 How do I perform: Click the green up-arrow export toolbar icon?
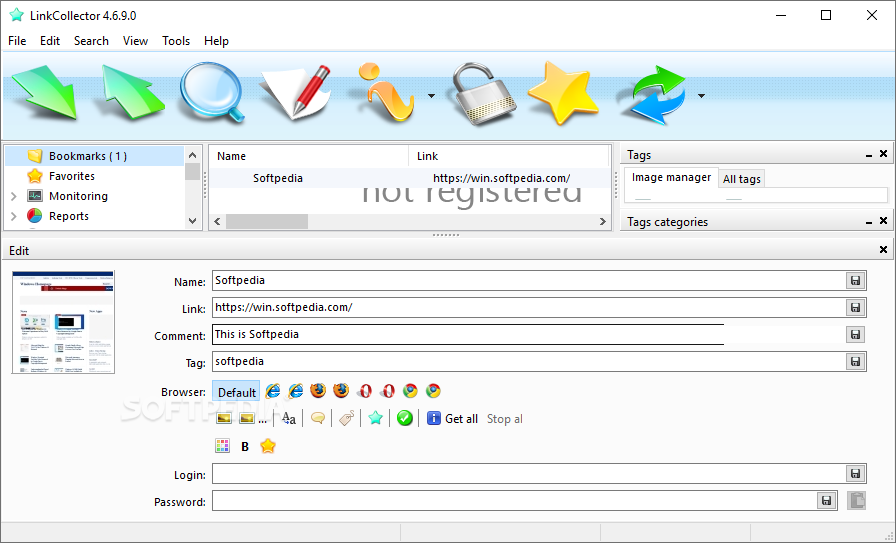pos(133,92)
